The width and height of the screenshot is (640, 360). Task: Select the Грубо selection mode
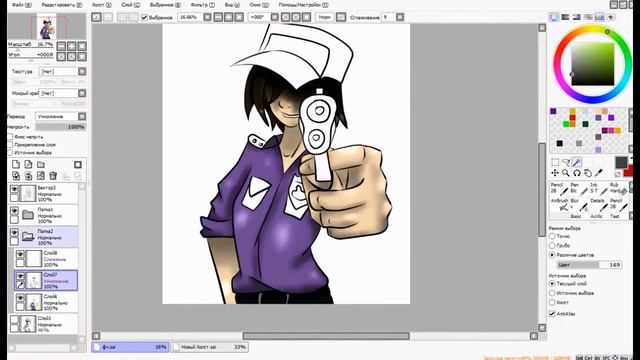tap(552, 245)
